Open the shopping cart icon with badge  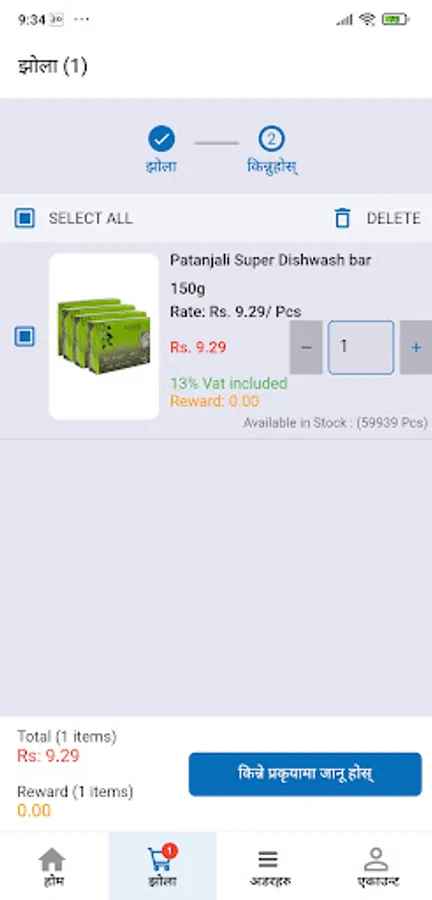[161, 858]
